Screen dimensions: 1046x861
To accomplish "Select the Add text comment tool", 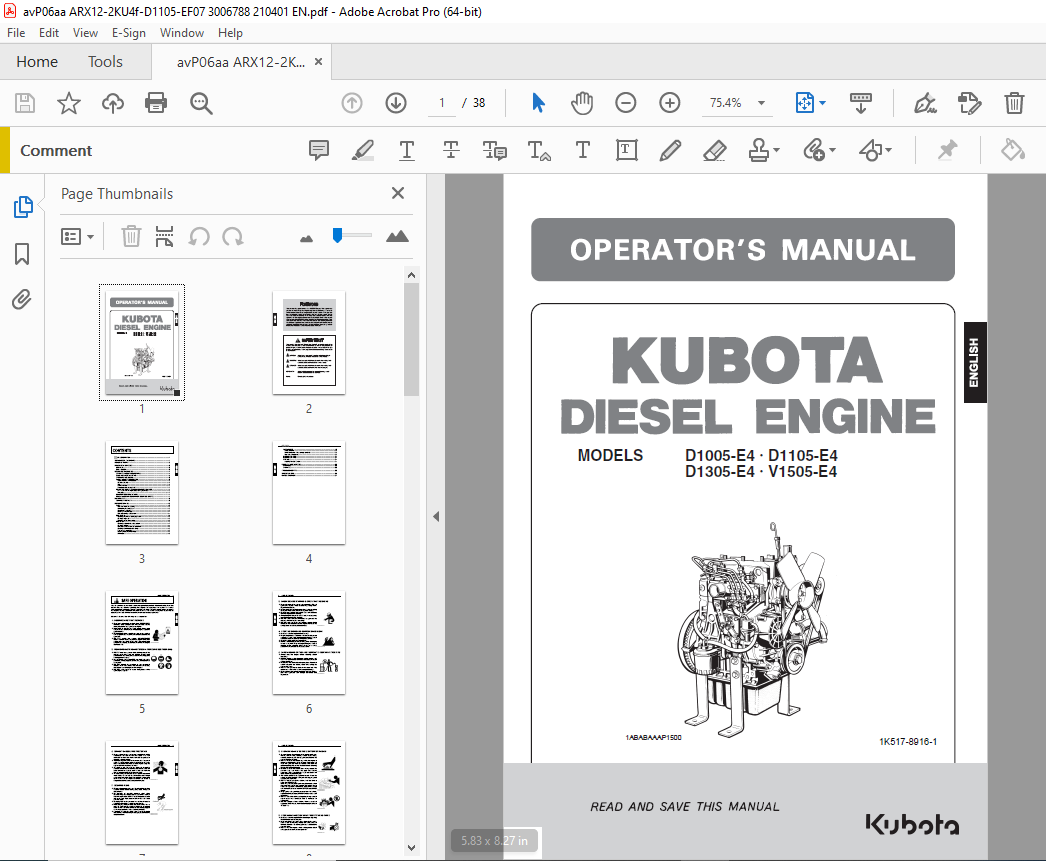I will pyautogui.click(x=582, y=150).
